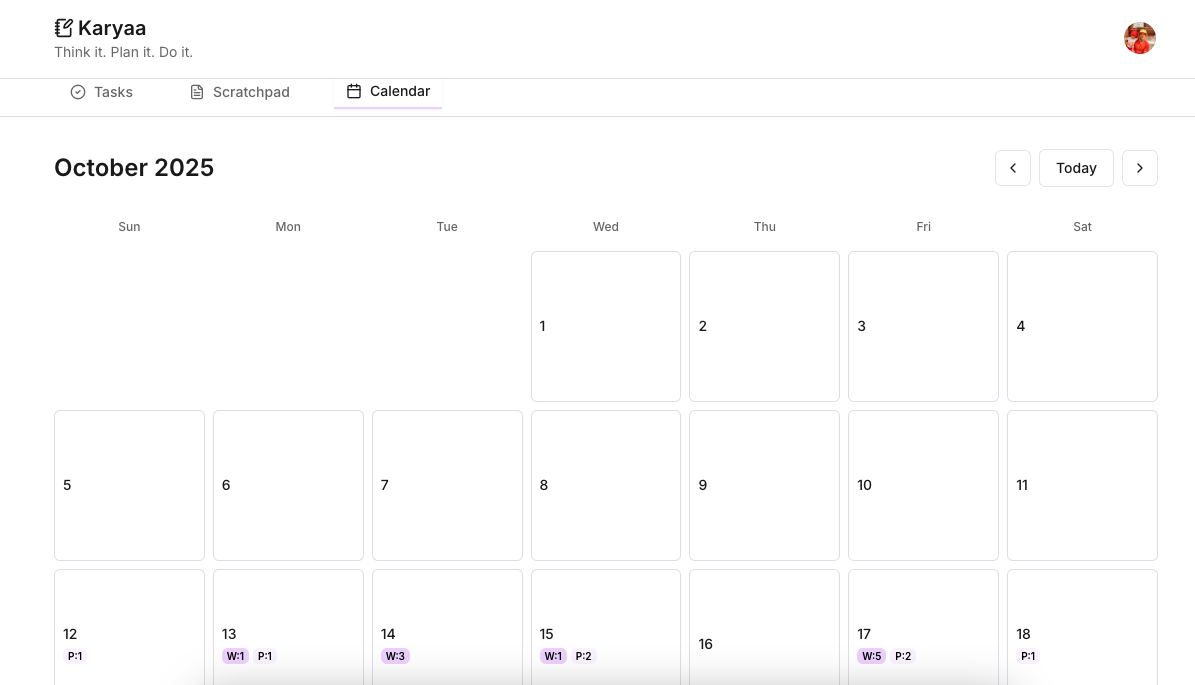Select the Calendar tab

click(x=388, y=91)
